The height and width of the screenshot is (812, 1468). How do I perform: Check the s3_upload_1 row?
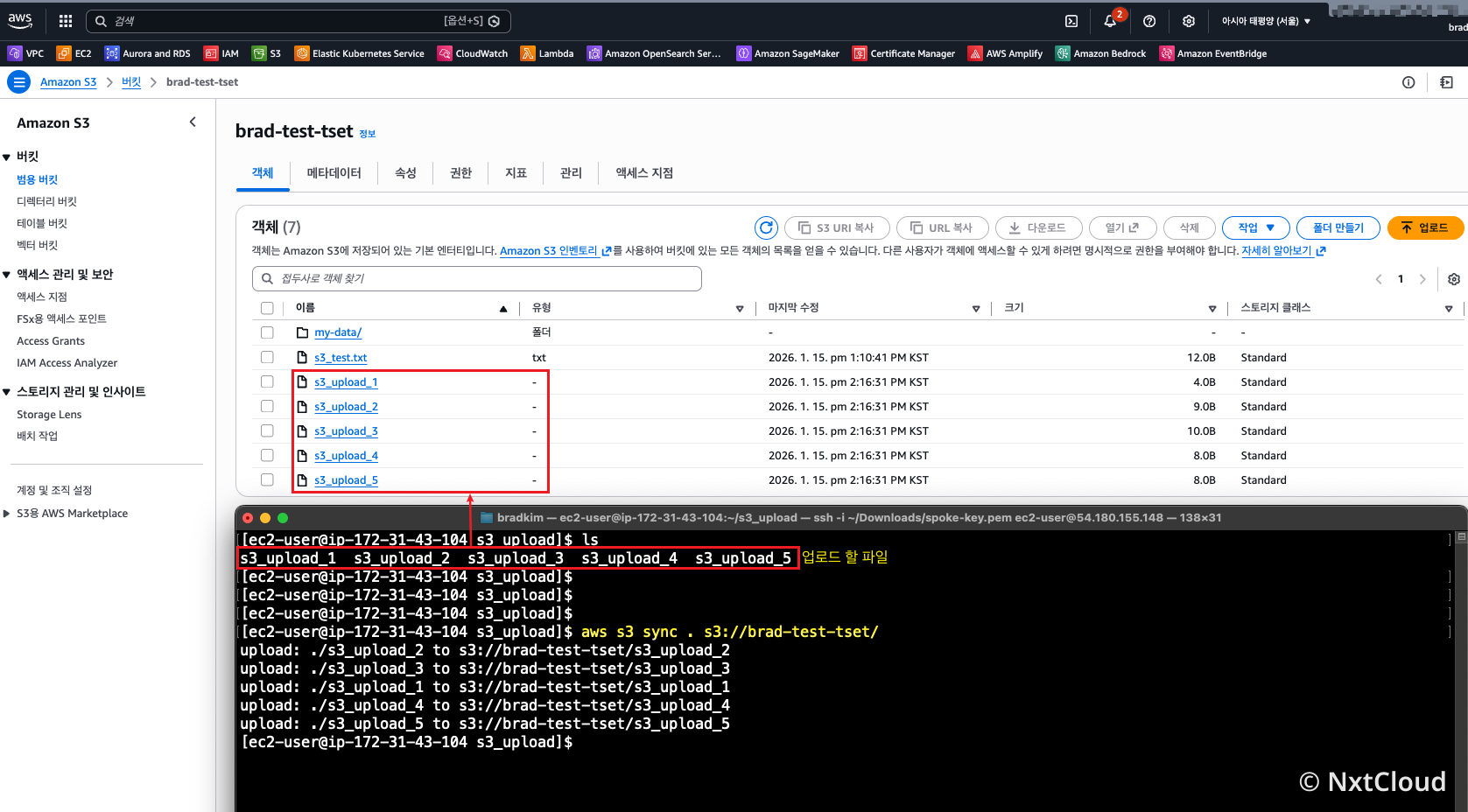267,381
